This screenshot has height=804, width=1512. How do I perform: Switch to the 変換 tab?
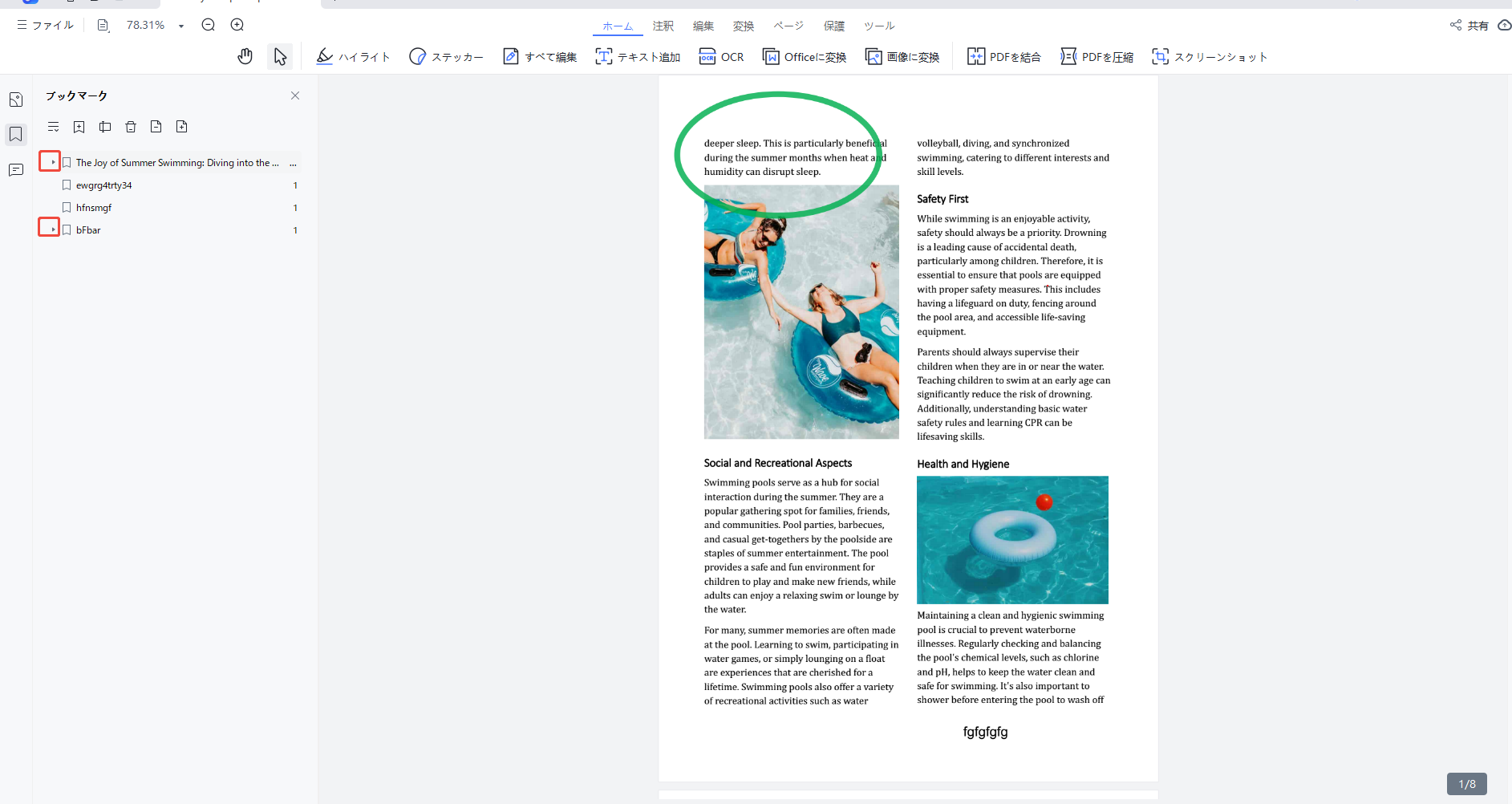744,26
